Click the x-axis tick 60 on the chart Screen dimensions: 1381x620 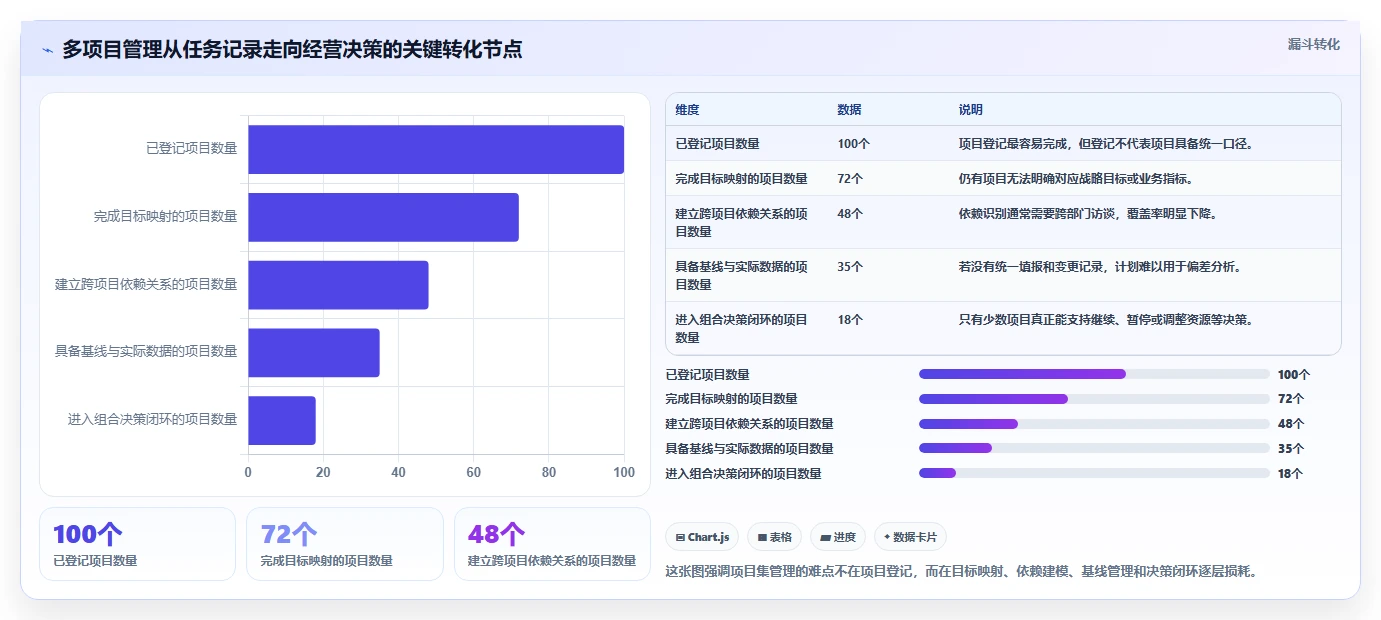474,472
